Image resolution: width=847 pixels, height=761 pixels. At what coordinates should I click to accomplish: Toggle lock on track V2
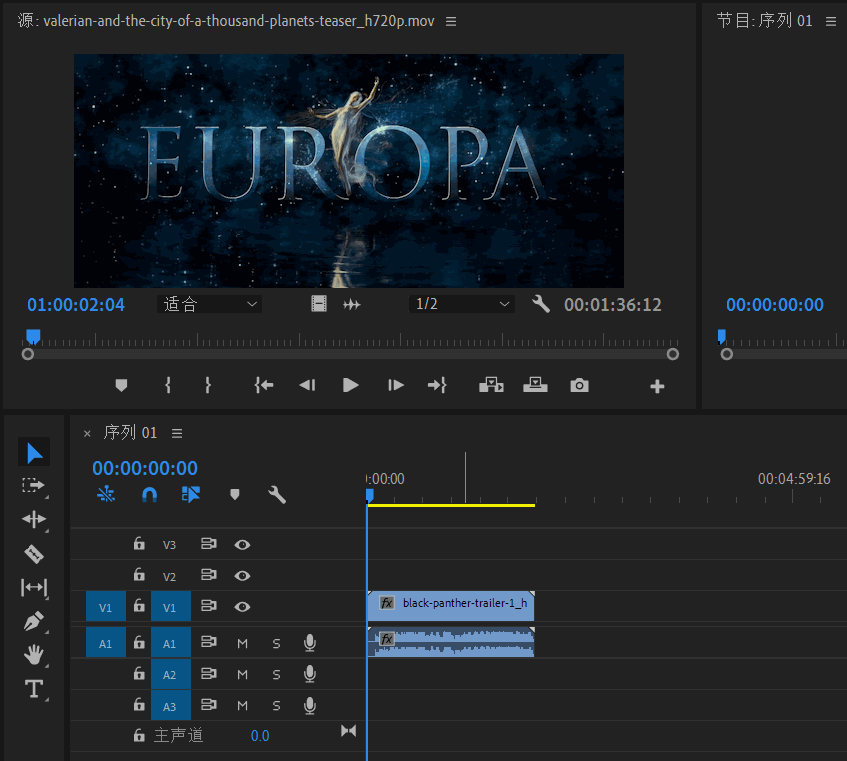pyautogui.click(x=139, y=576)
